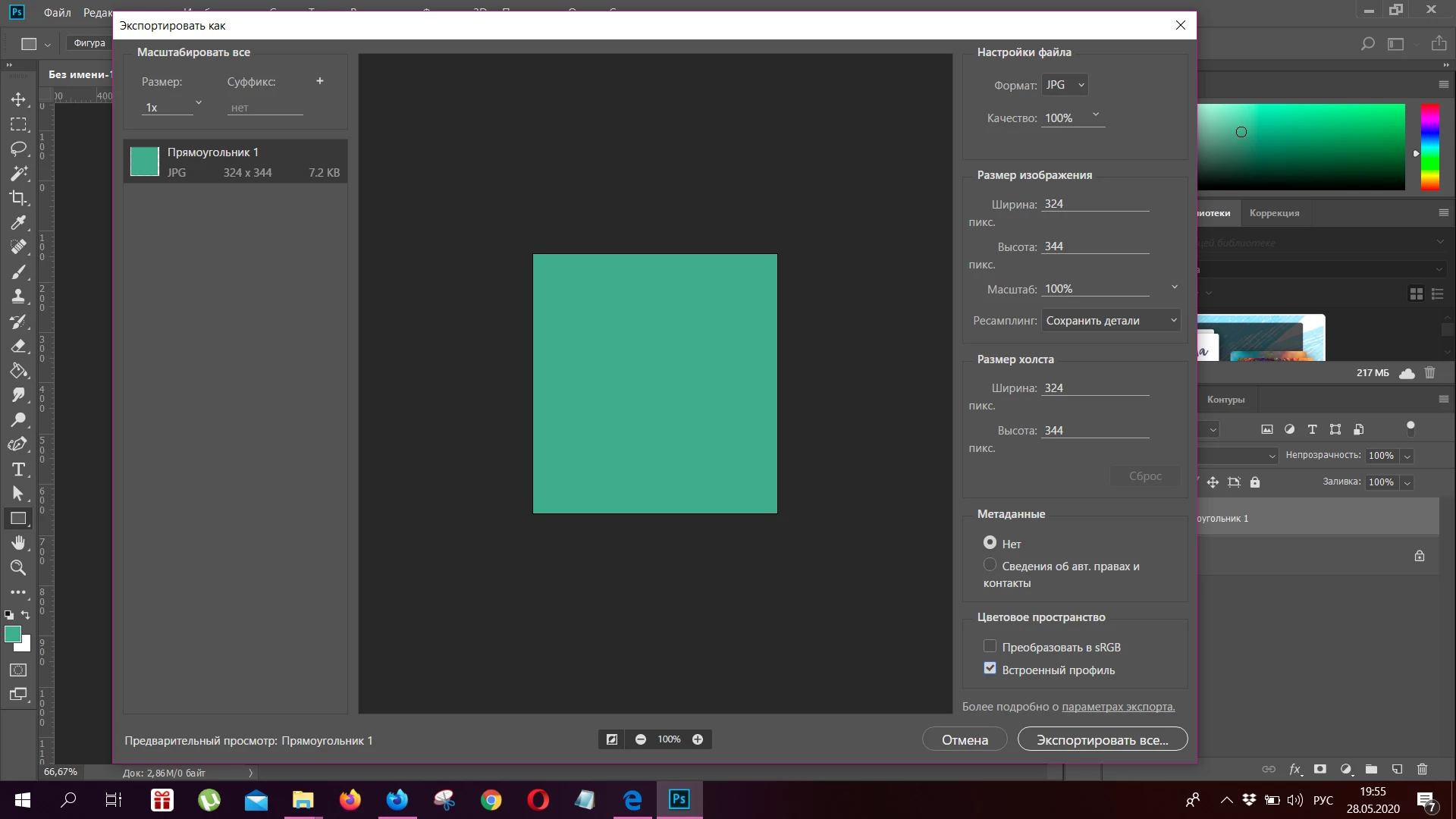Click the fit-to-view icon below the preview
The width and height of the screenshot is (1456, 819).
[612, 739]
